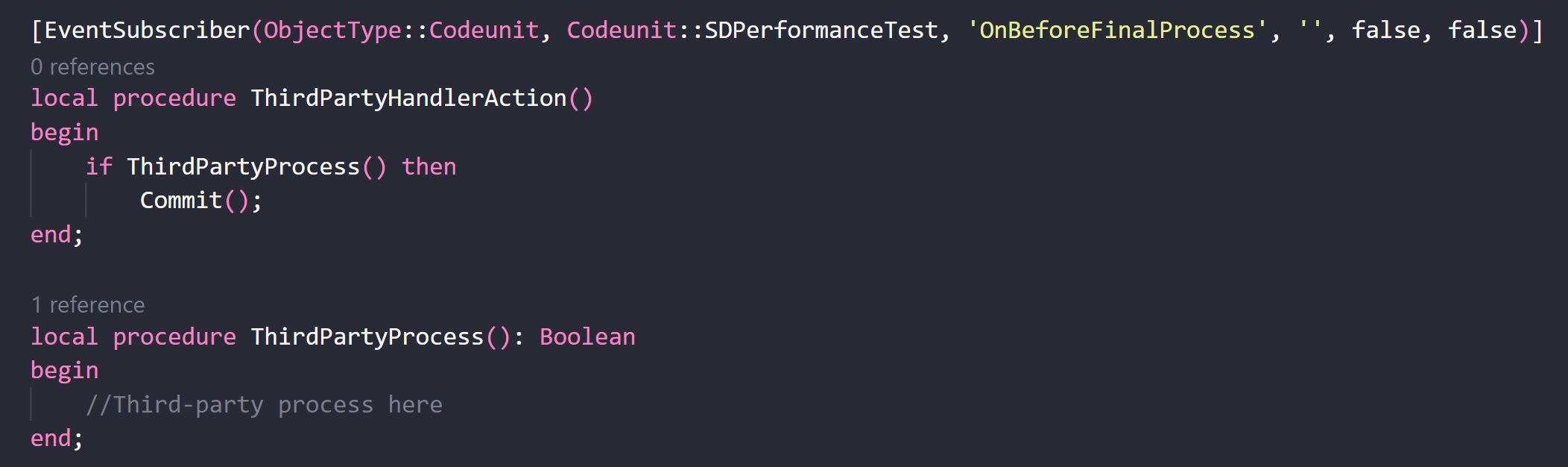Click the Boolean return type
Image resolution: width=1568 pixels, height=467 pixels.
click(587, 337)
